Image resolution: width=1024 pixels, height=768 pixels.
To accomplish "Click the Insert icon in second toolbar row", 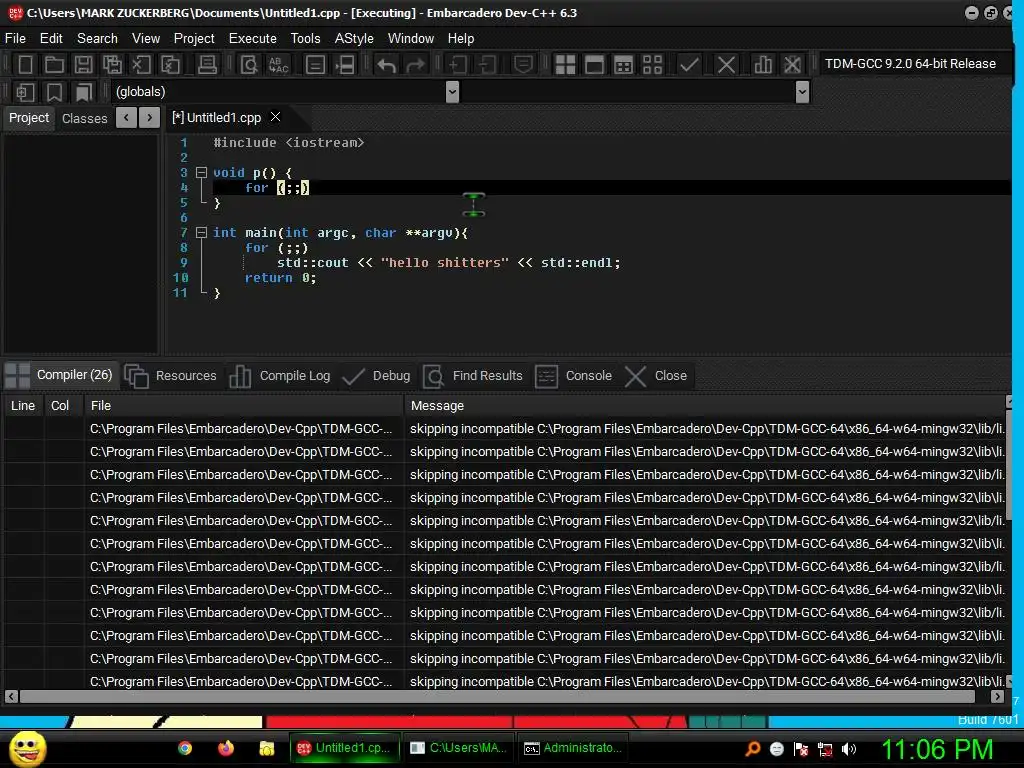I will click(25, 92).
